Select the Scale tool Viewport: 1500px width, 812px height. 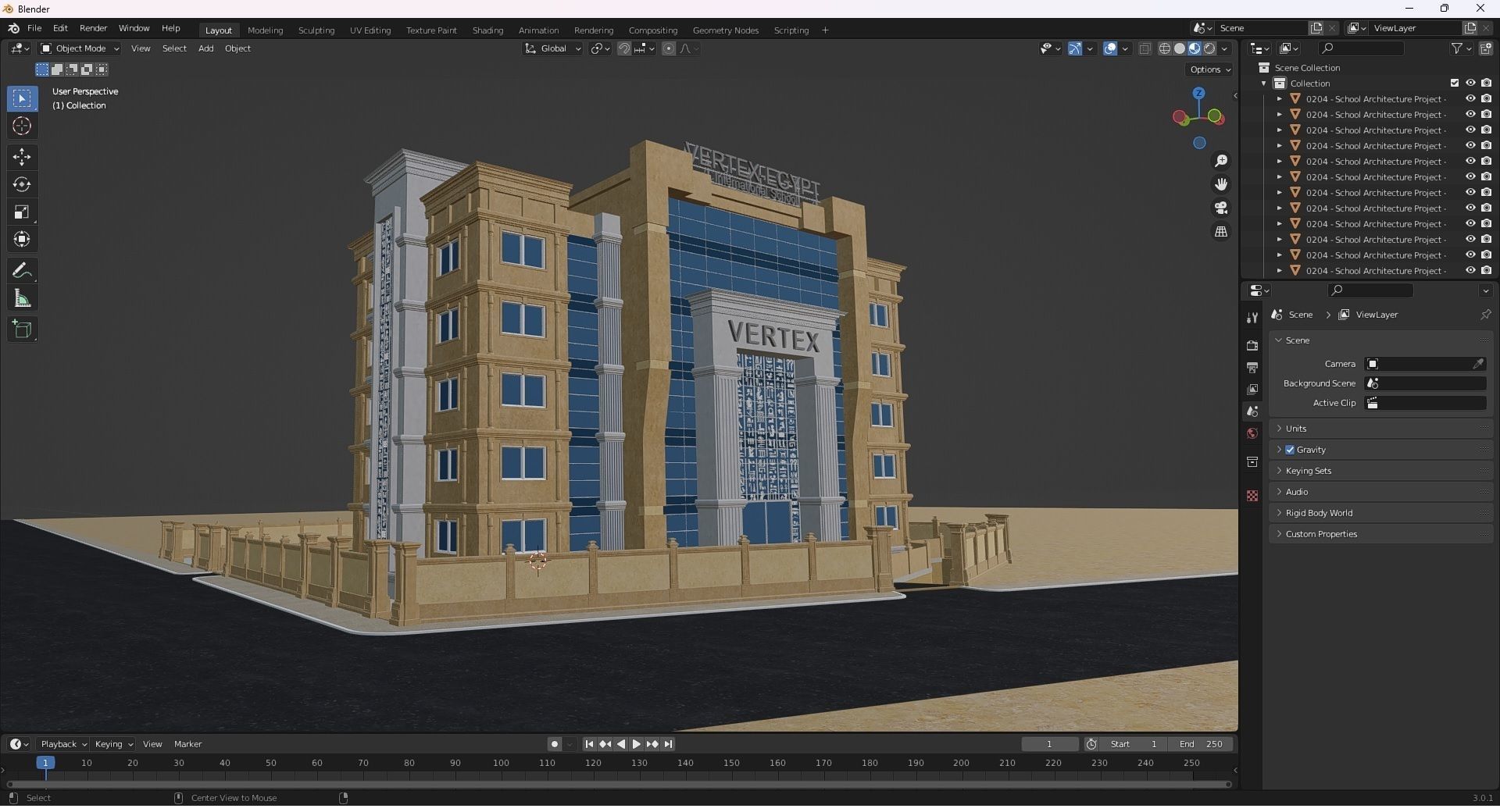22,212
